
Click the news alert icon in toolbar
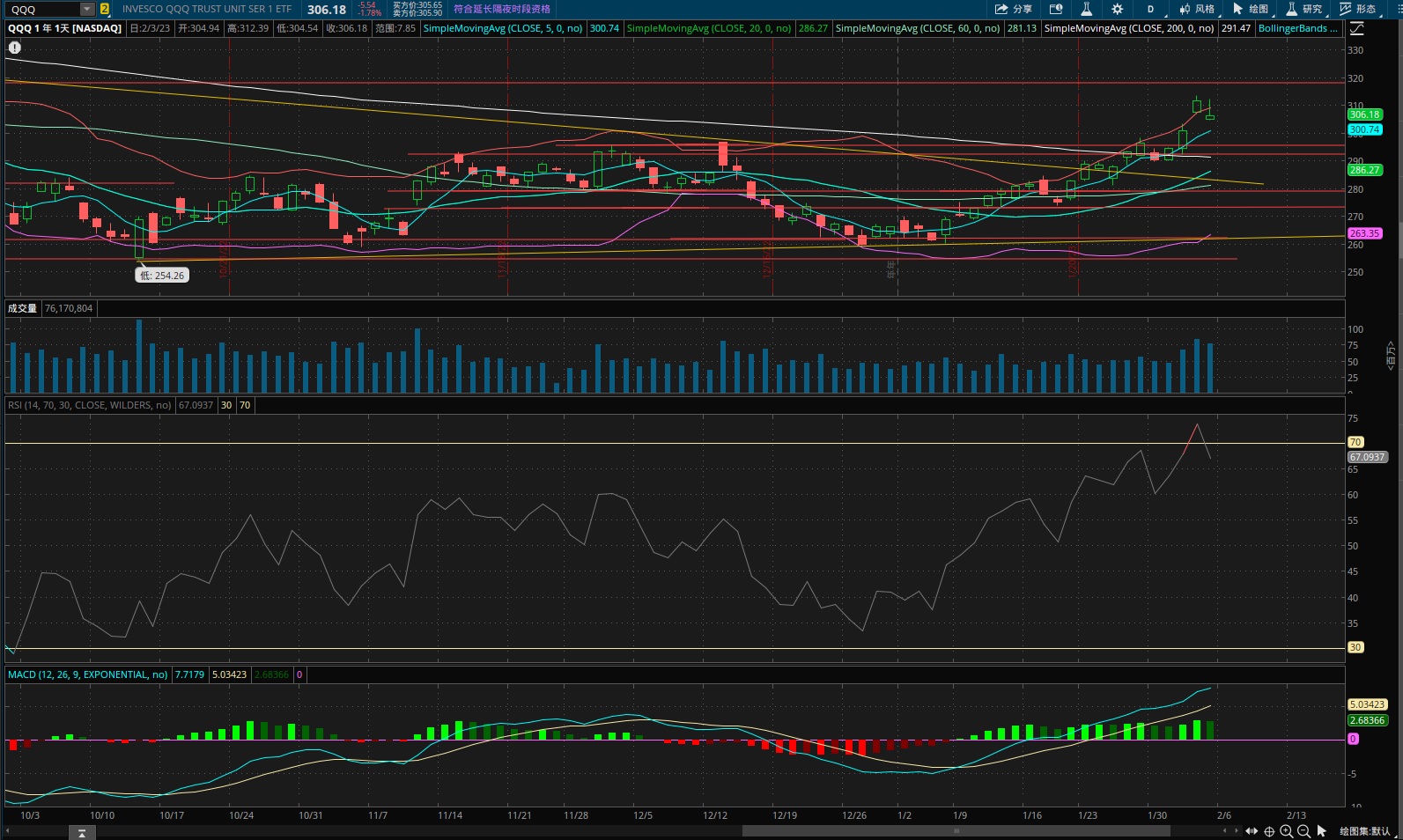pos(1056,9)
